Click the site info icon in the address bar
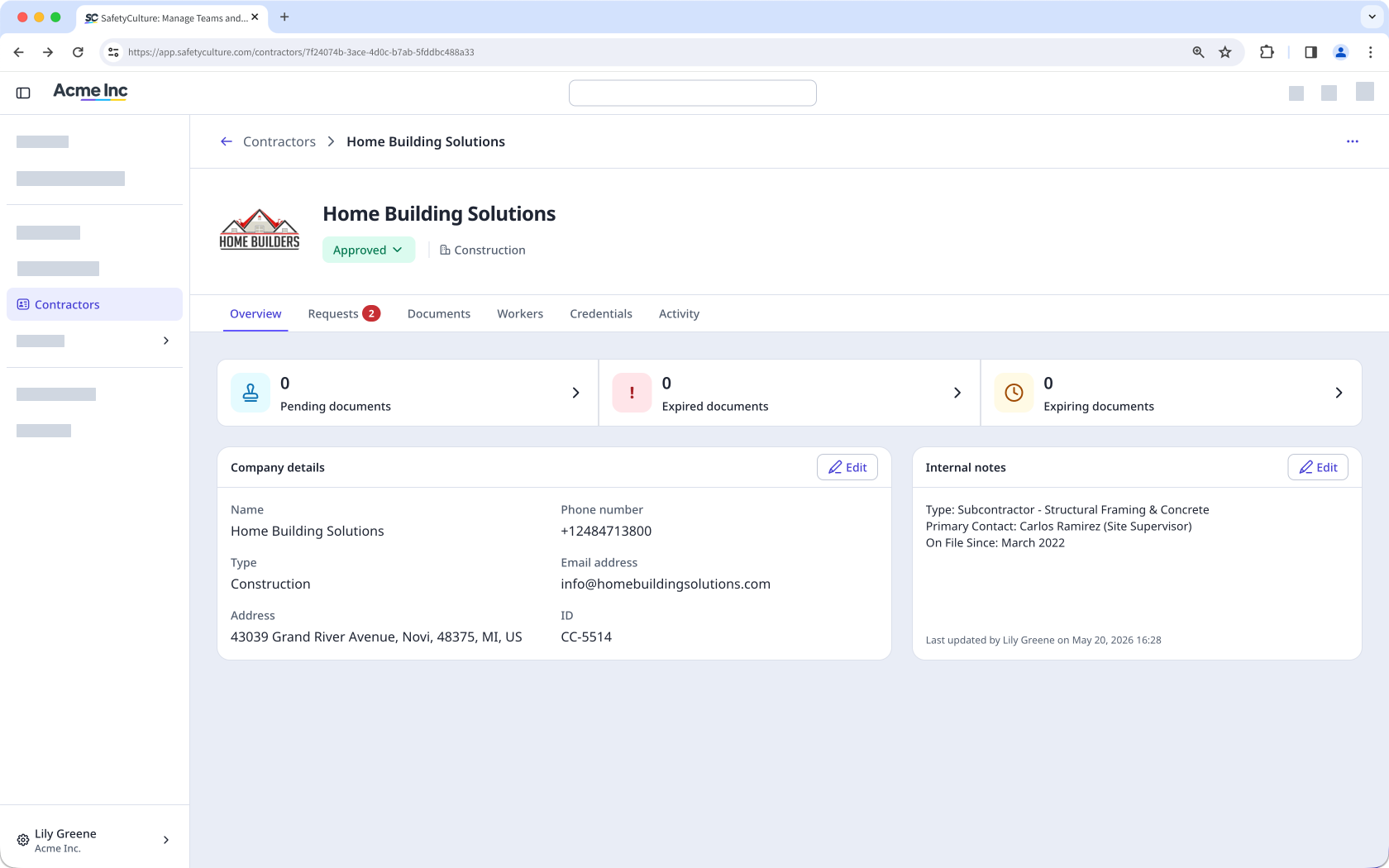1389x868 pixels. click(113, 52)
